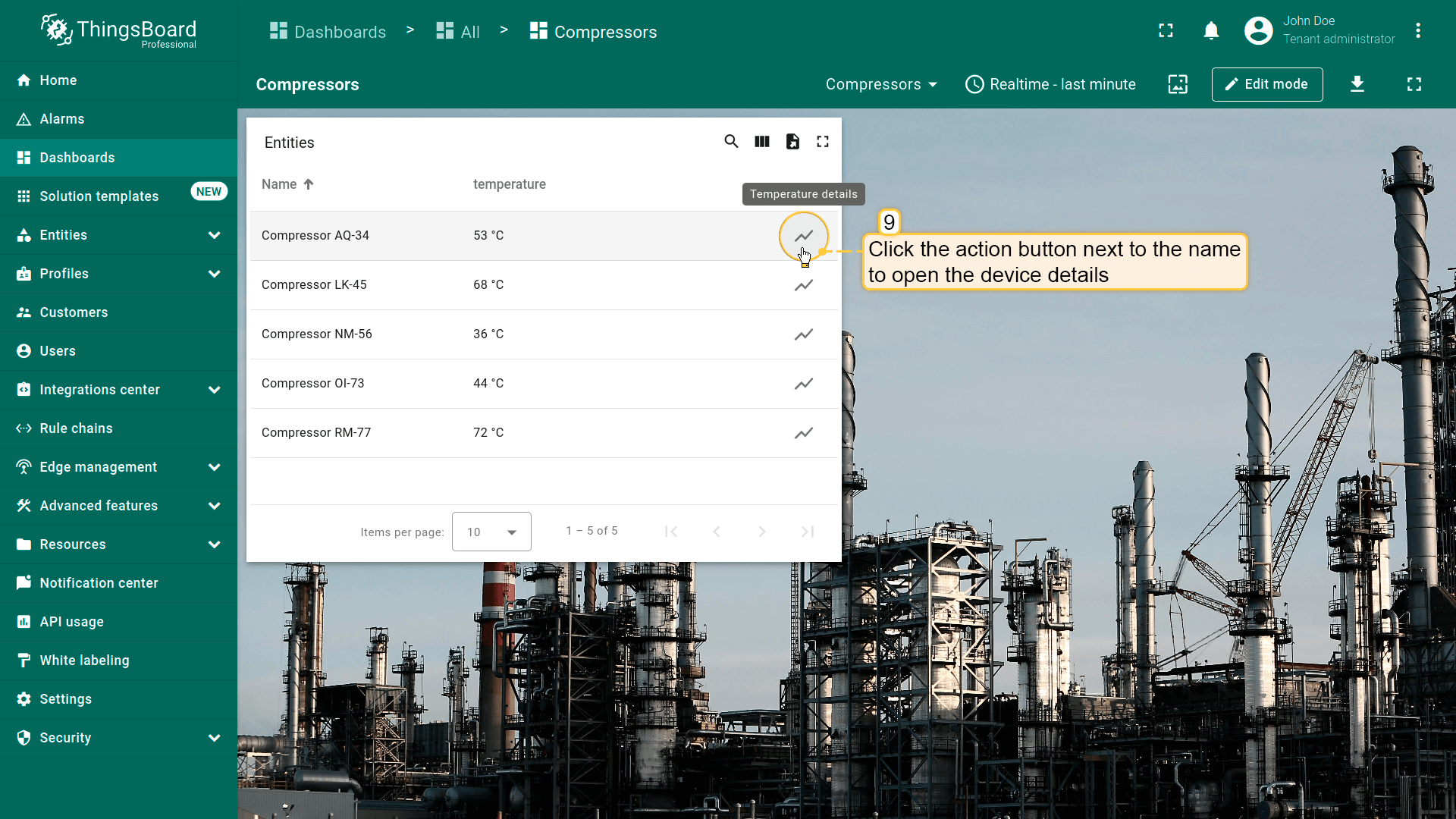This screenshot has width=1456, height=819.
Task: Toggle Name column sort order
Action: click(287, 184)
